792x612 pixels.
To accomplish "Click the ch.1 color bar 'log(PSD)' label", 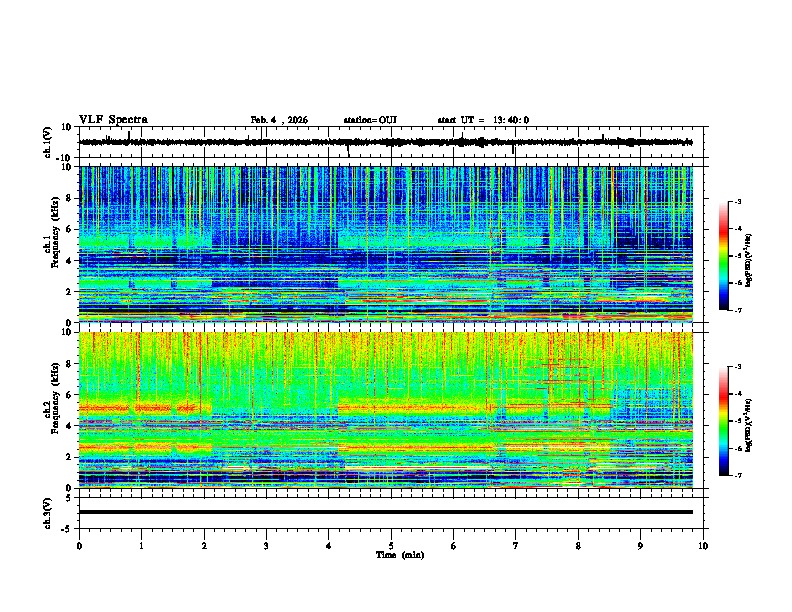I will point(749,260).
